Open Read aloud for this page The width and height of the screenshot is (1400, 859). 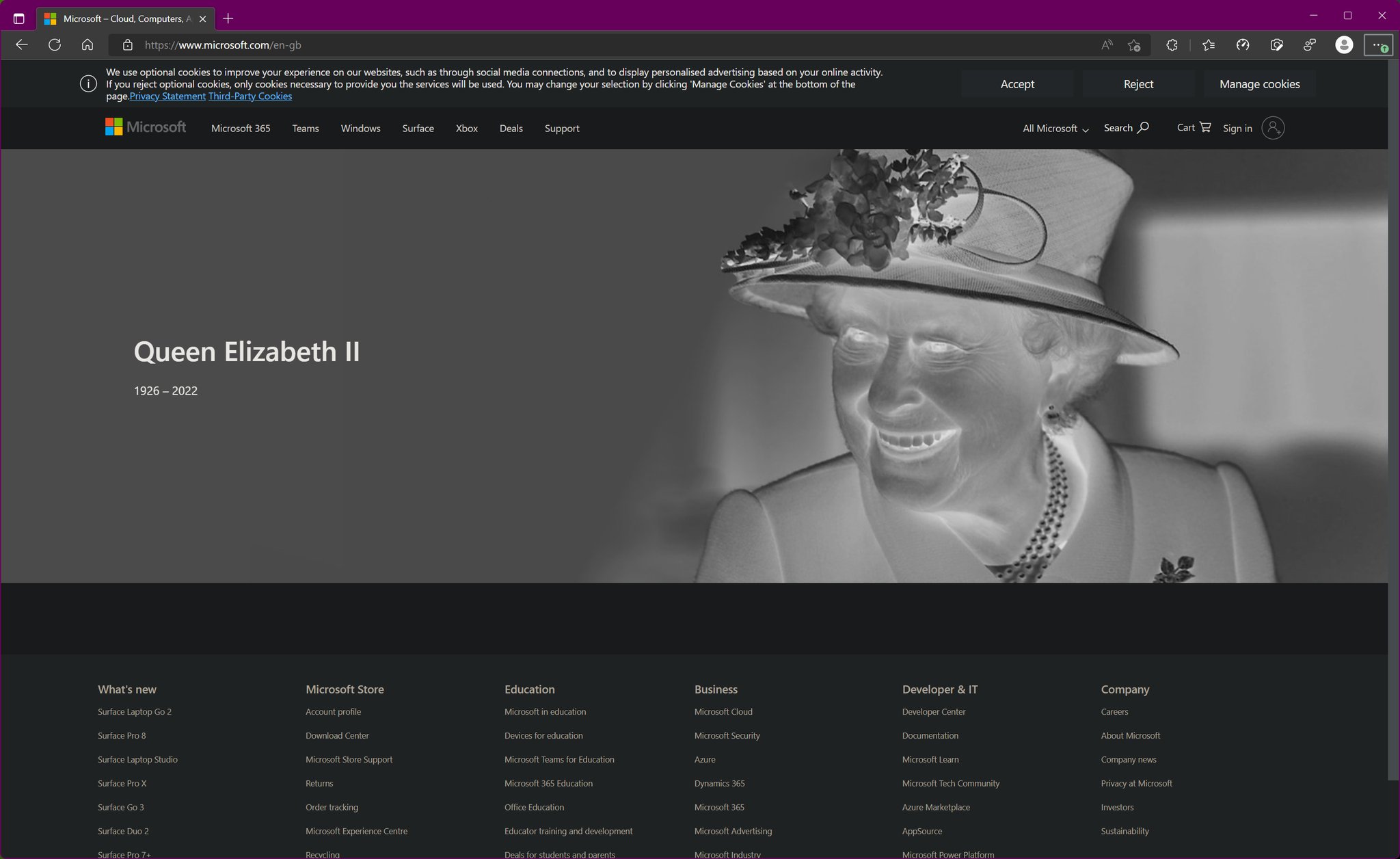tap(1106, 44)
